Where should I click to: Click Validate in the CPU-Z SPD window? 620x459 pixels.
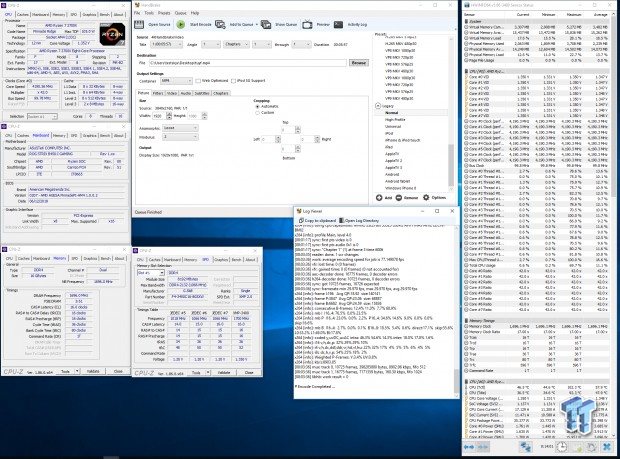(224, 372)
